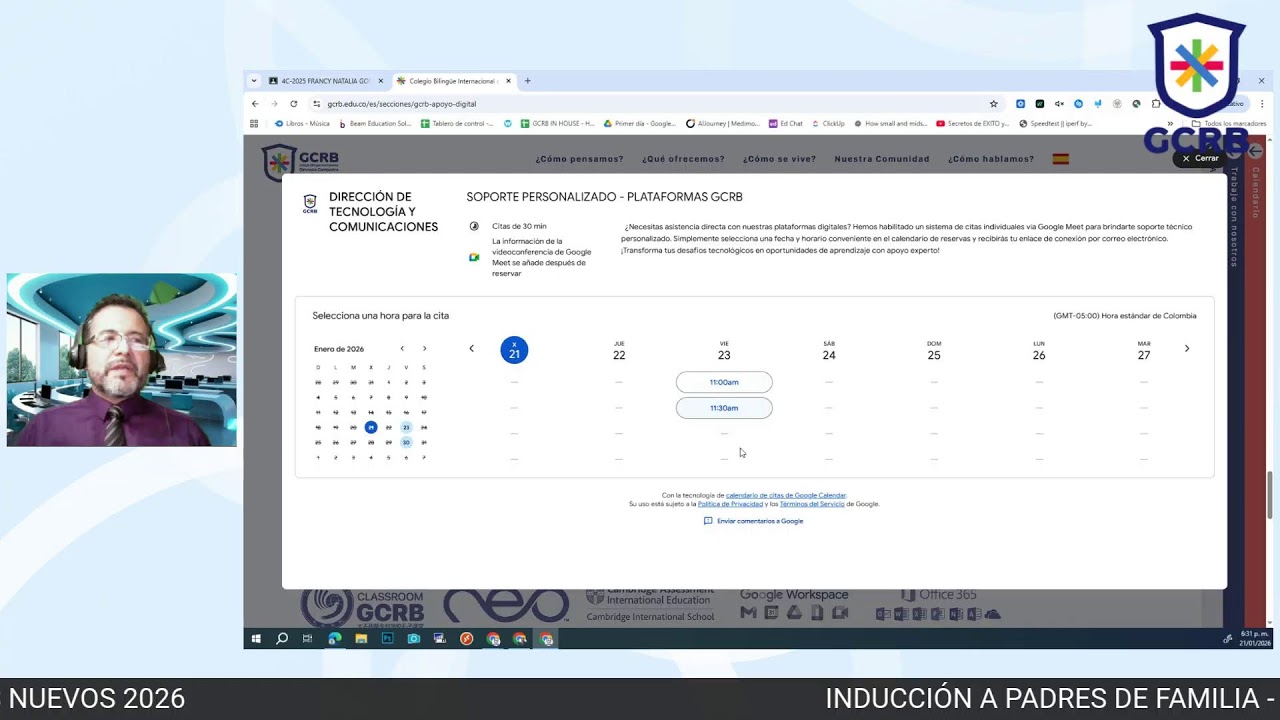Open ¿Cómo se vive? menu item
This screenshot has width=1280, height=720.
(779, 159)
